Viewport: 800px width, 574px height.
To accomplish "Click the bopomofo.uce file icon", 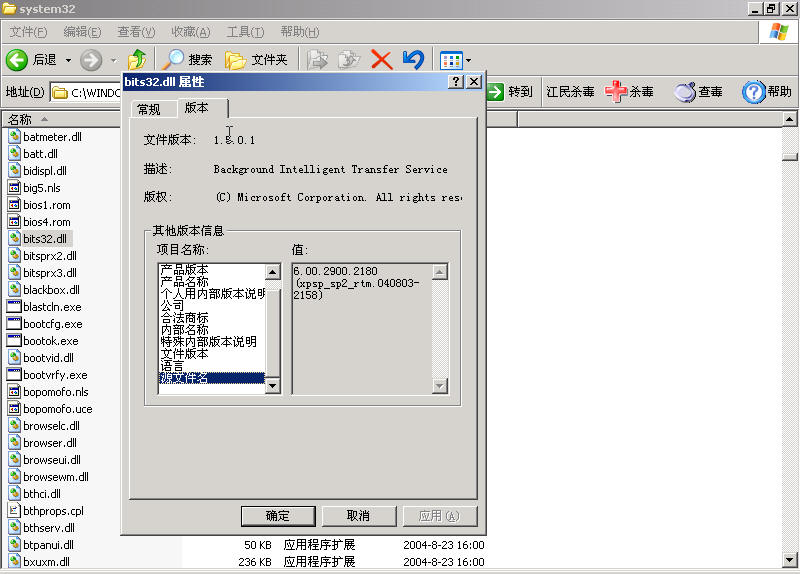I will [14, 409].
